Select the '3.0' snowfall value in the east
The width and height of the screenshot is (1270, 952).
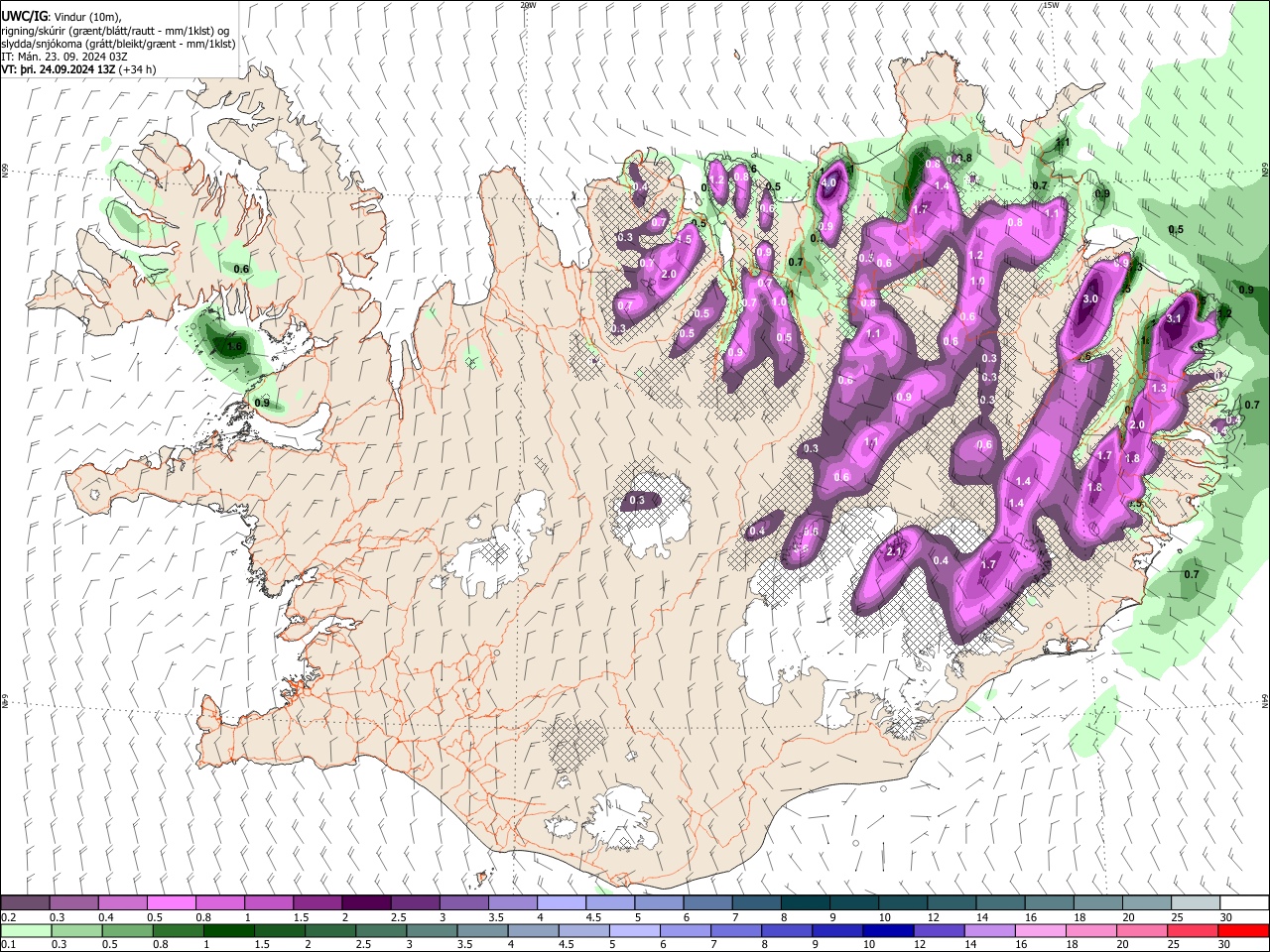(1090, 298)
